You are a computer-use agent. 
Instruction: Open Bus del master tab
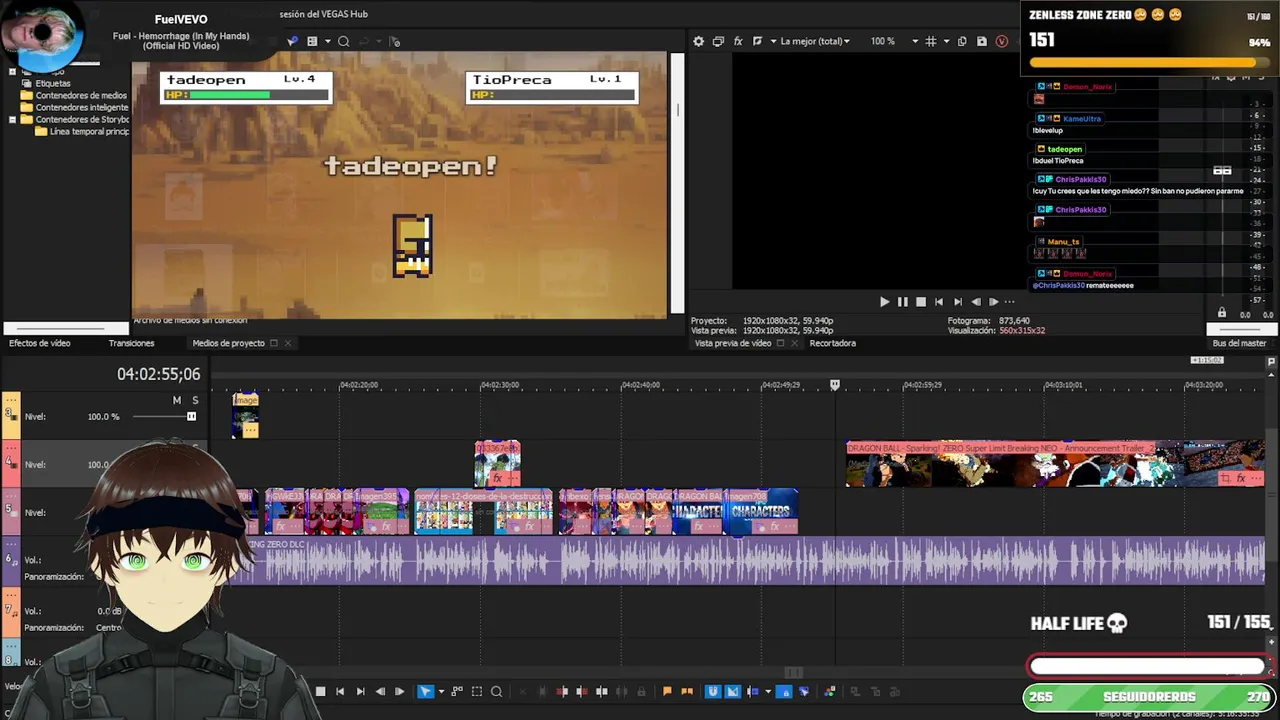(1239, 343)
